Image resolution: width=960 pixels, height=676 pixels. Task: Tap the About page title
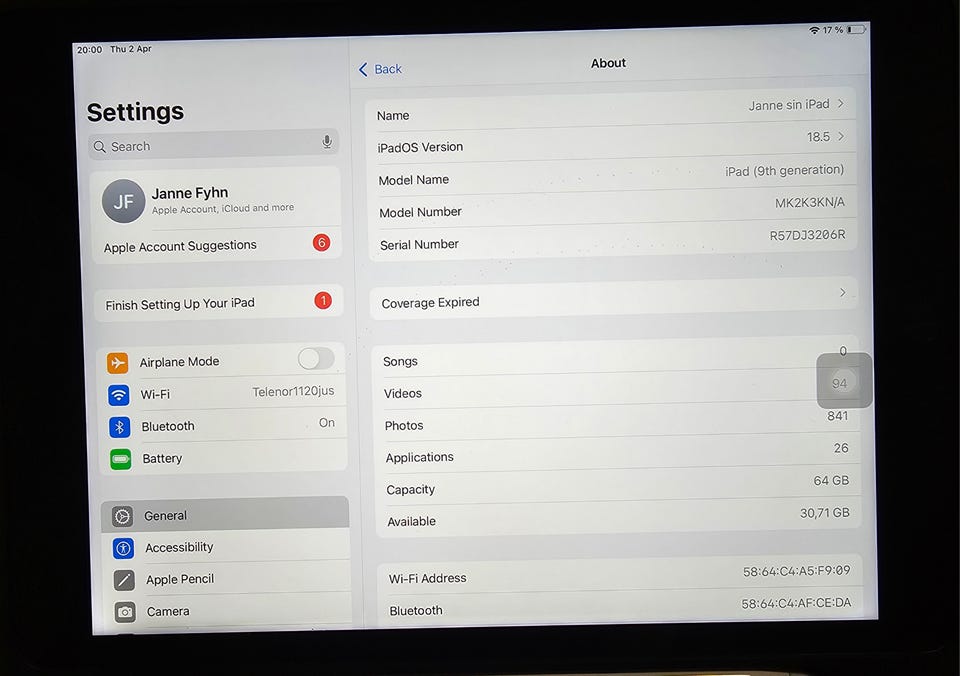click(x=608, y=63)
